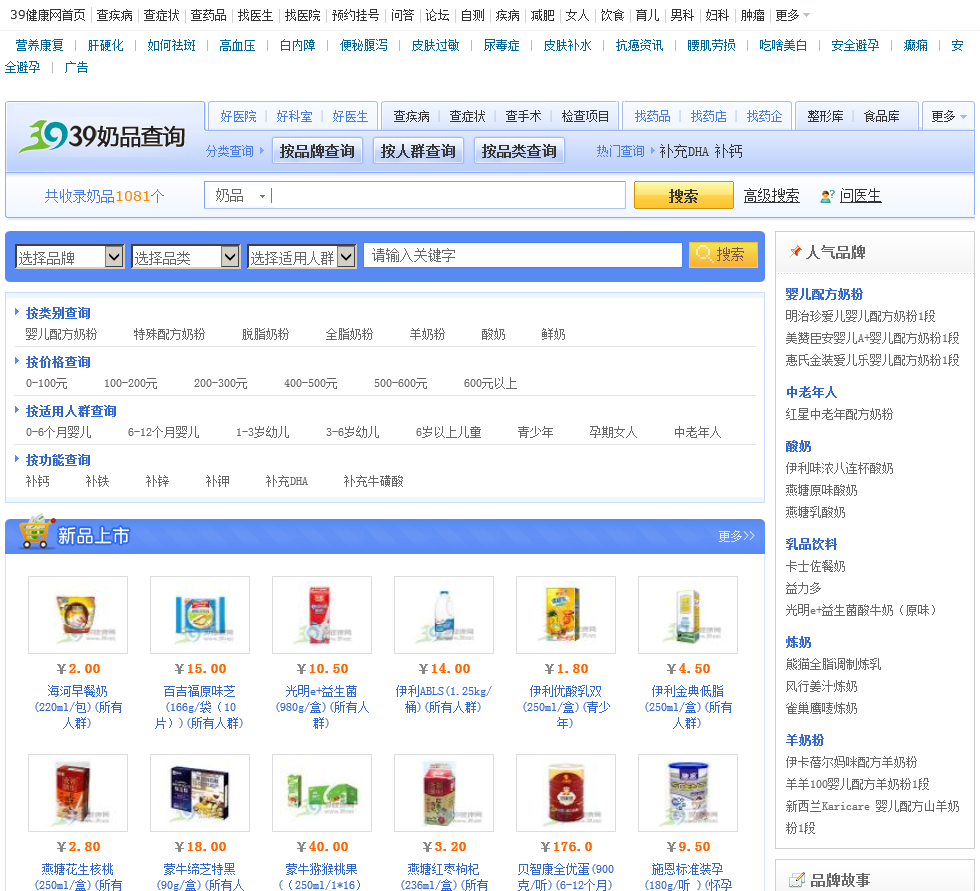This screenshot has height=891, width=980.
Task: Open the 贝智康全优蛋 product thumbnail
Action: [x=566, y=793]
